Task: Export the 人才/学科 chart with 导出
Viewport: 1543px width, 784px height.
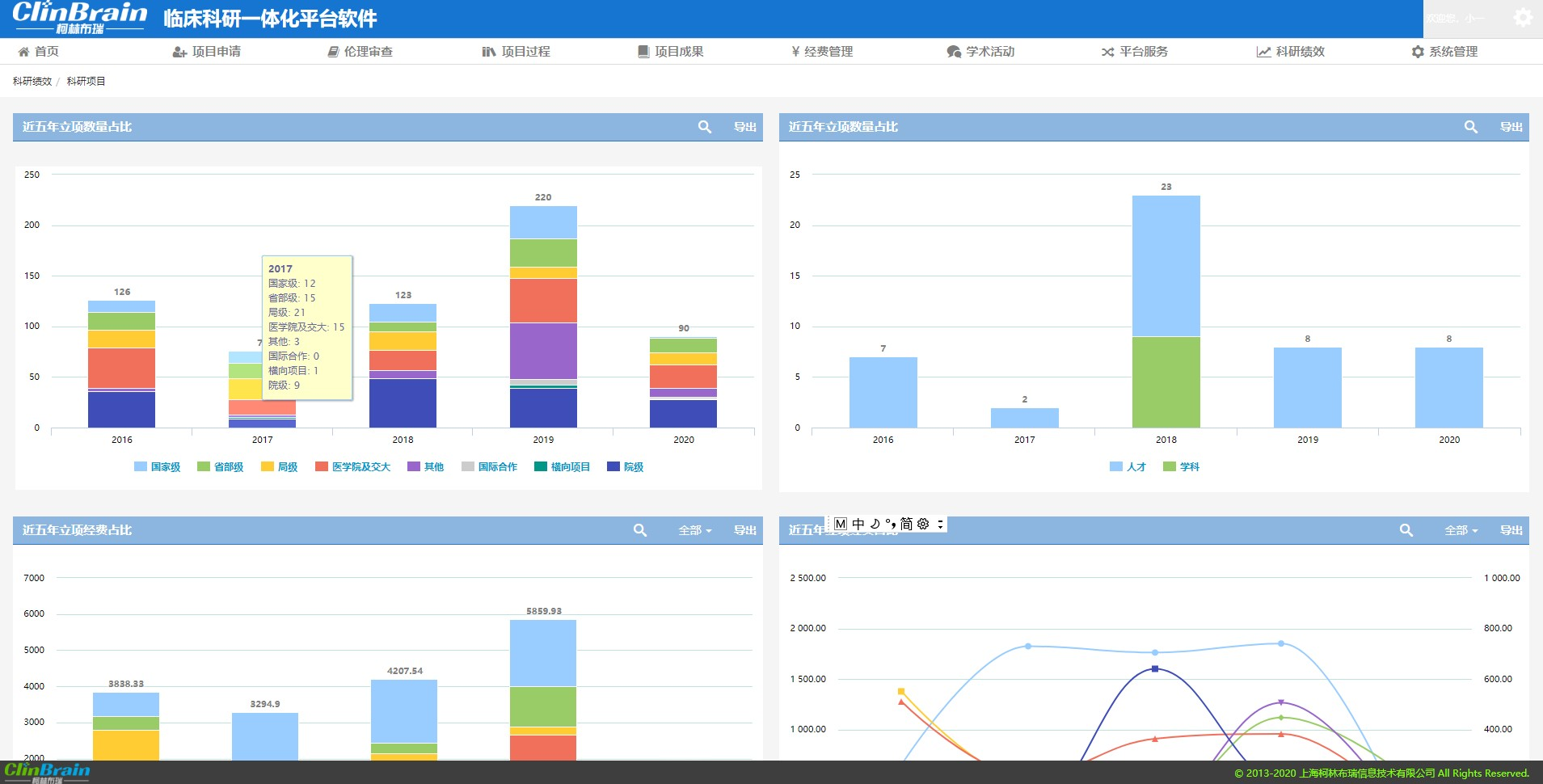Action: 1511,127
